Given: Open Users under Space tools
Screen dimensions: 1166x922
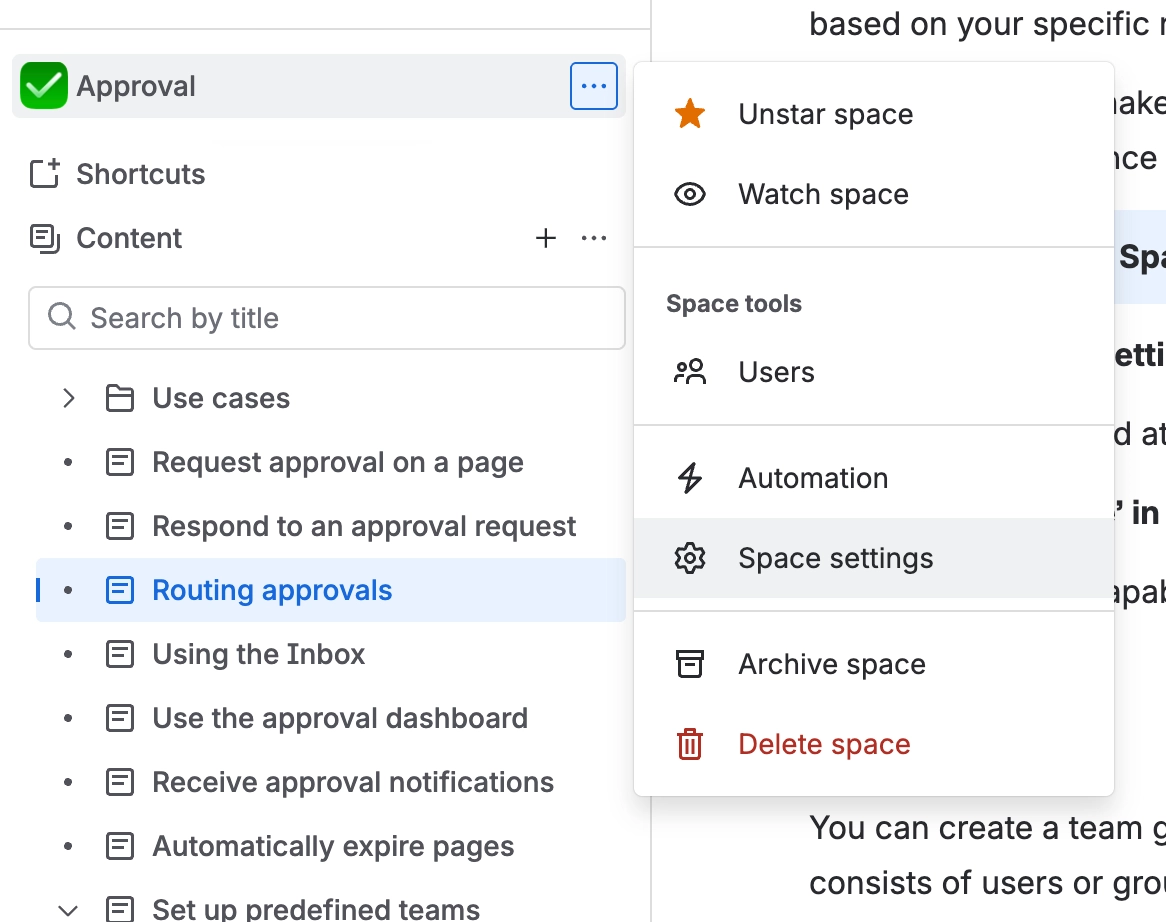Looking at the screenshot, I should [x=874, y=372].
